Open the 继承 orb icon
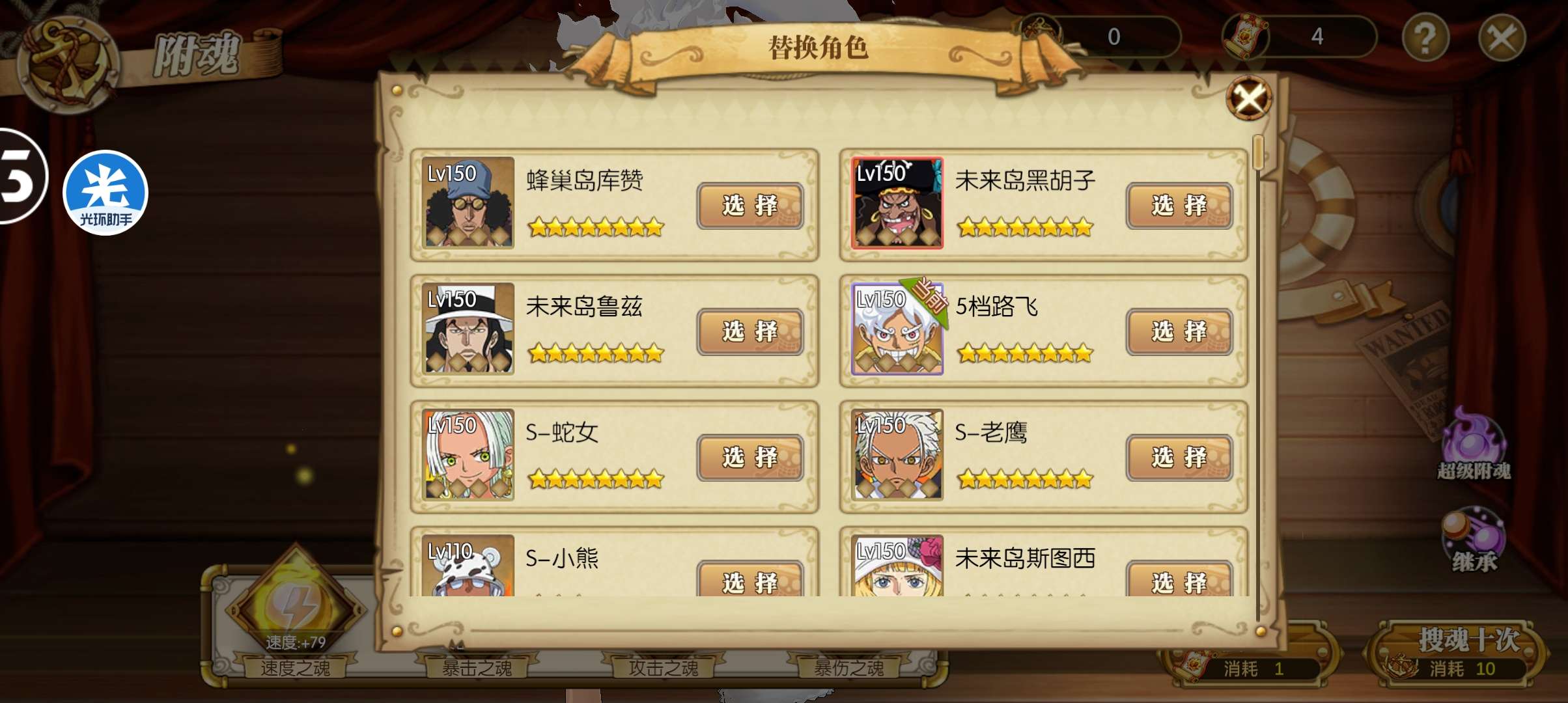The image size is (1568, 703). click(1474, 540)
